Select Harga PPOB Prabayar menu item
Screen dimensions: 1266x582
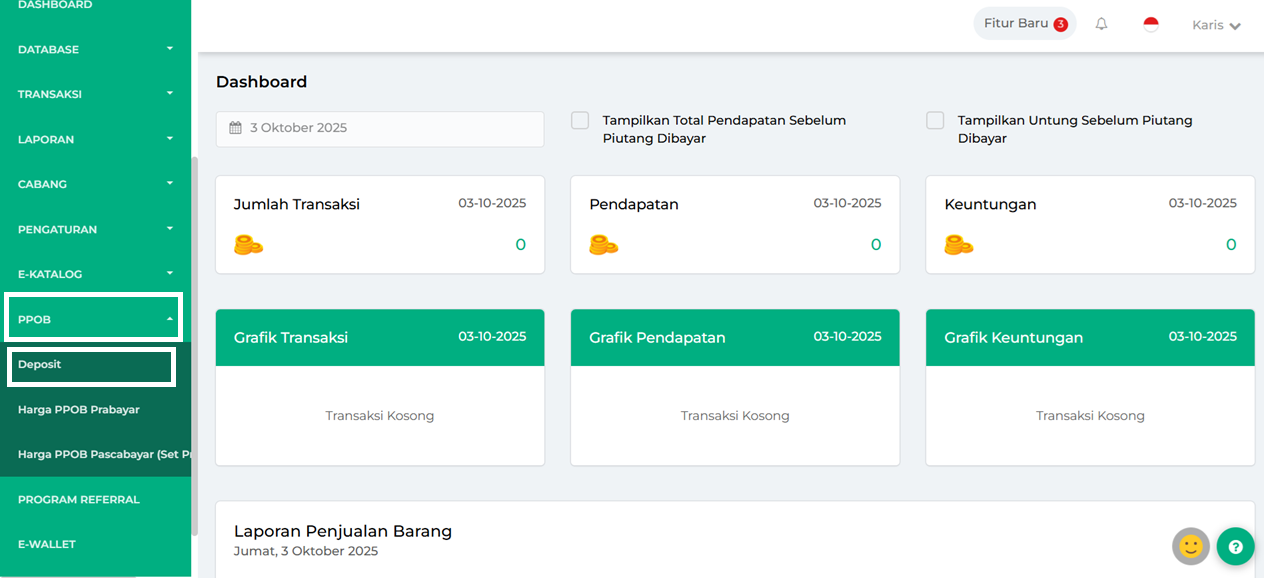tap(79, 409)
